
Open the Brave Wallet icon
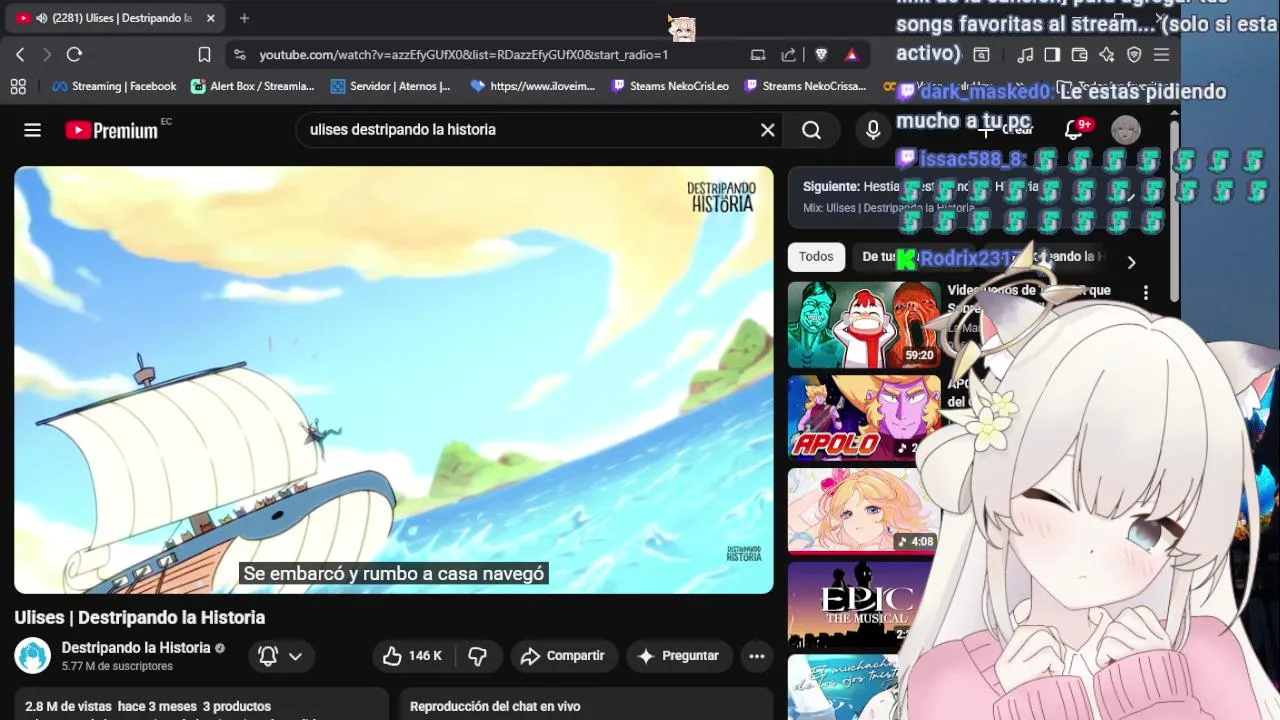tap(1079, 55)
